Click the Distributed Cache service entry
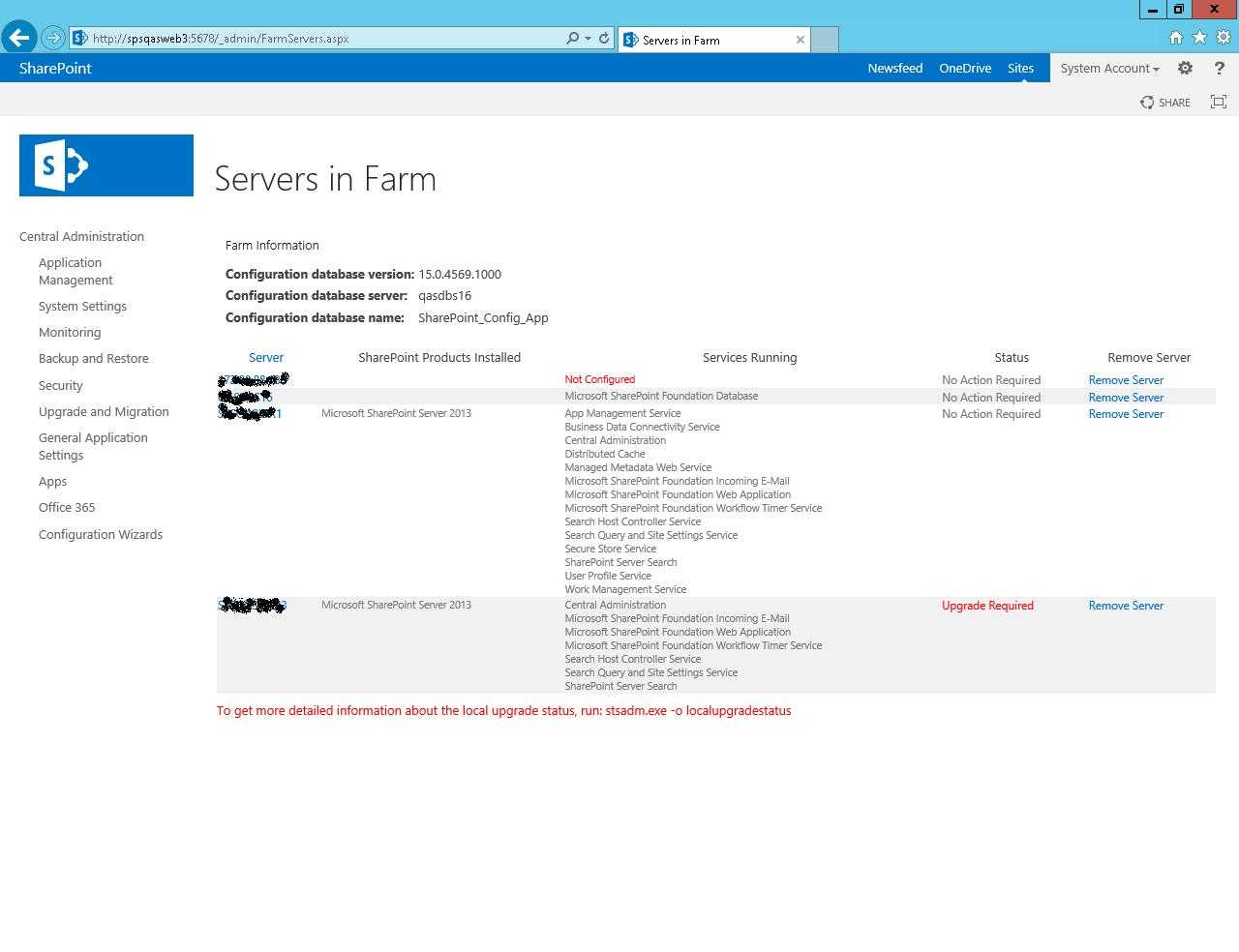 pos(605,454)
